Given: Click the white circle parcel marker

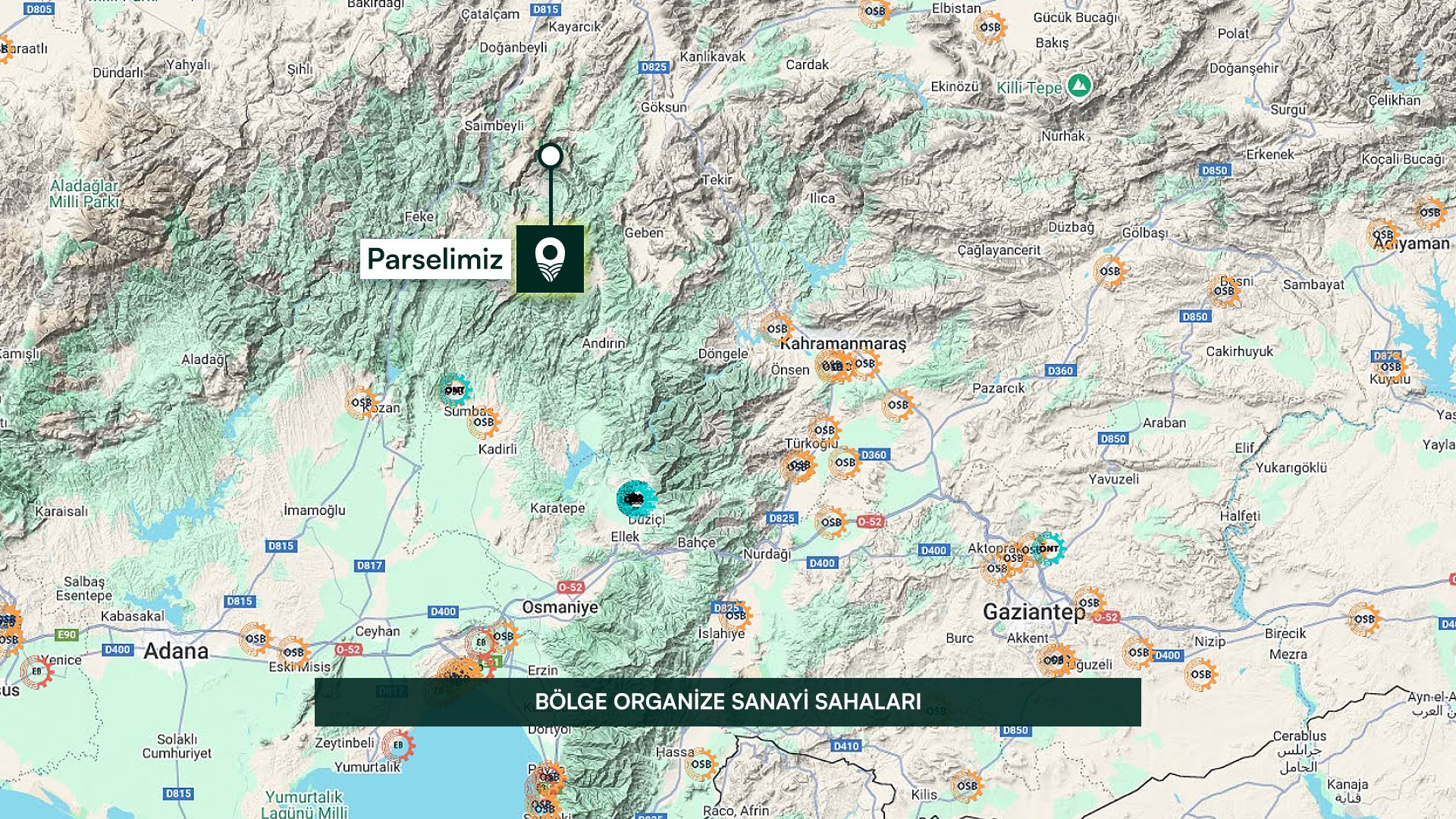Looking at the screenshot, I should coord(550,156).
